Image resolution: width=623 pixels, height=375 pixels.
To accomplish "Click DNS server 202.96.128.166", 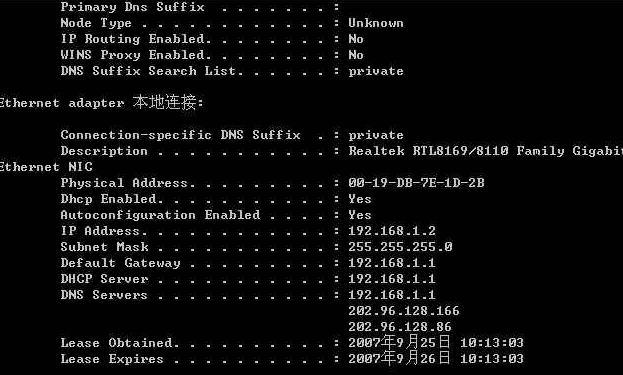I will pos(404,311).
